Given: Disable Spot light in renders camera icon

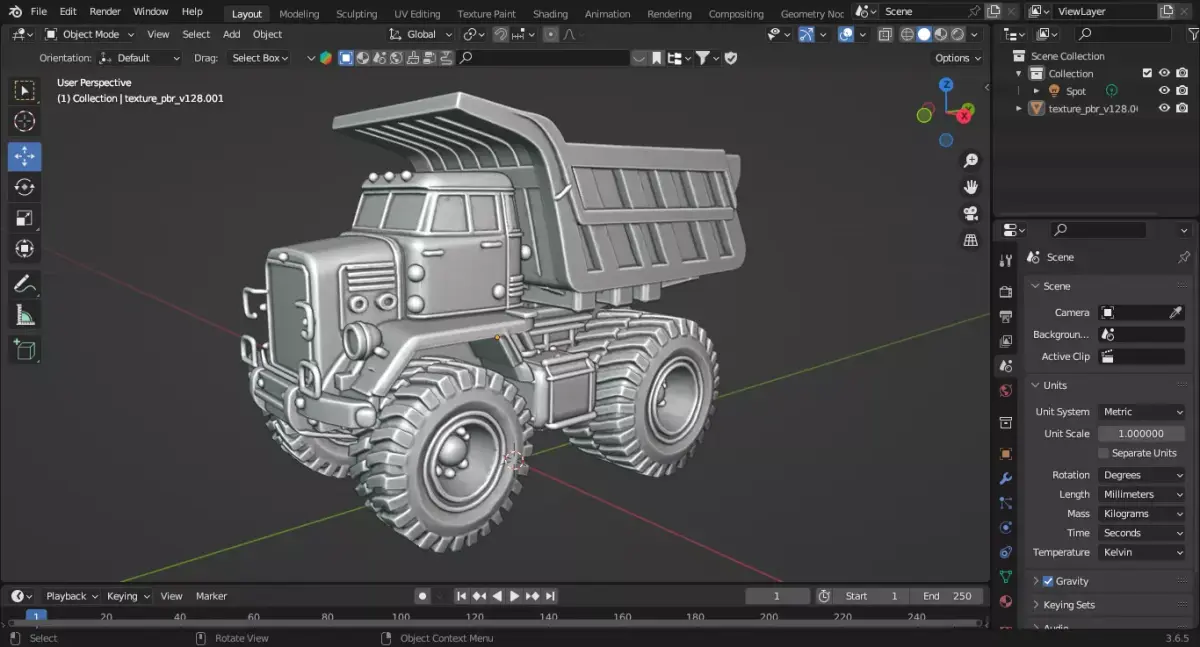Looking at the screenshot, I should pyautogui.click(x=1182, y=91).
